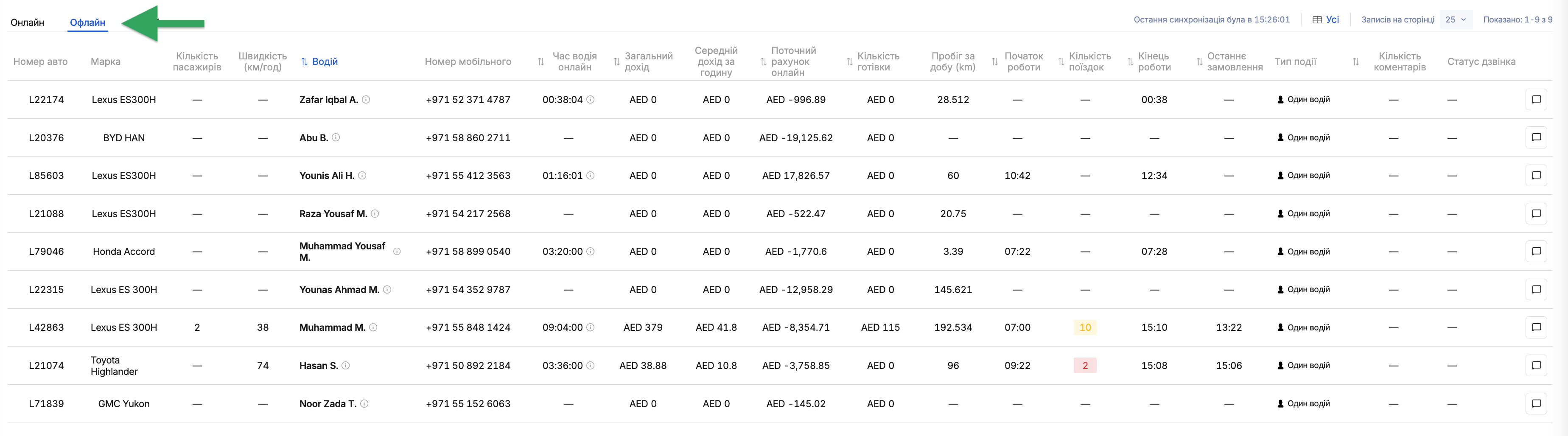Open comment icon for L42863 row

point(1536,327)
